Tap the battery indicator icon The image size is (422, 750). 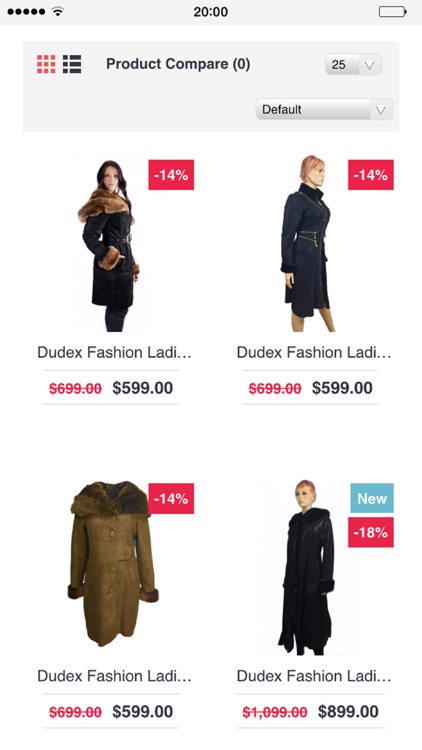tap(392, 11)
